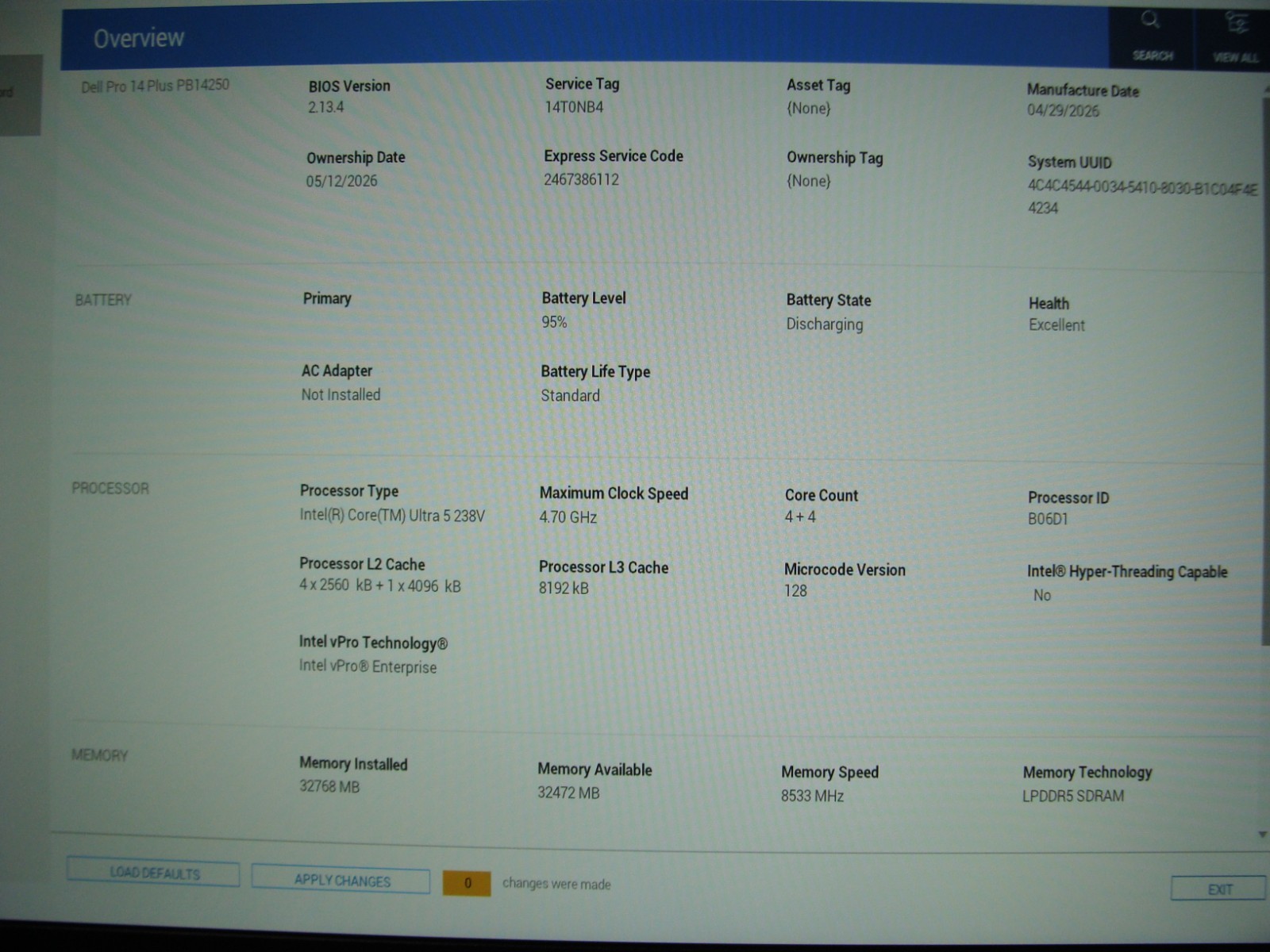Select AC Adapter value Not Installed
The height and width of the screenshot is (952, 1270).
pos(341,394)
